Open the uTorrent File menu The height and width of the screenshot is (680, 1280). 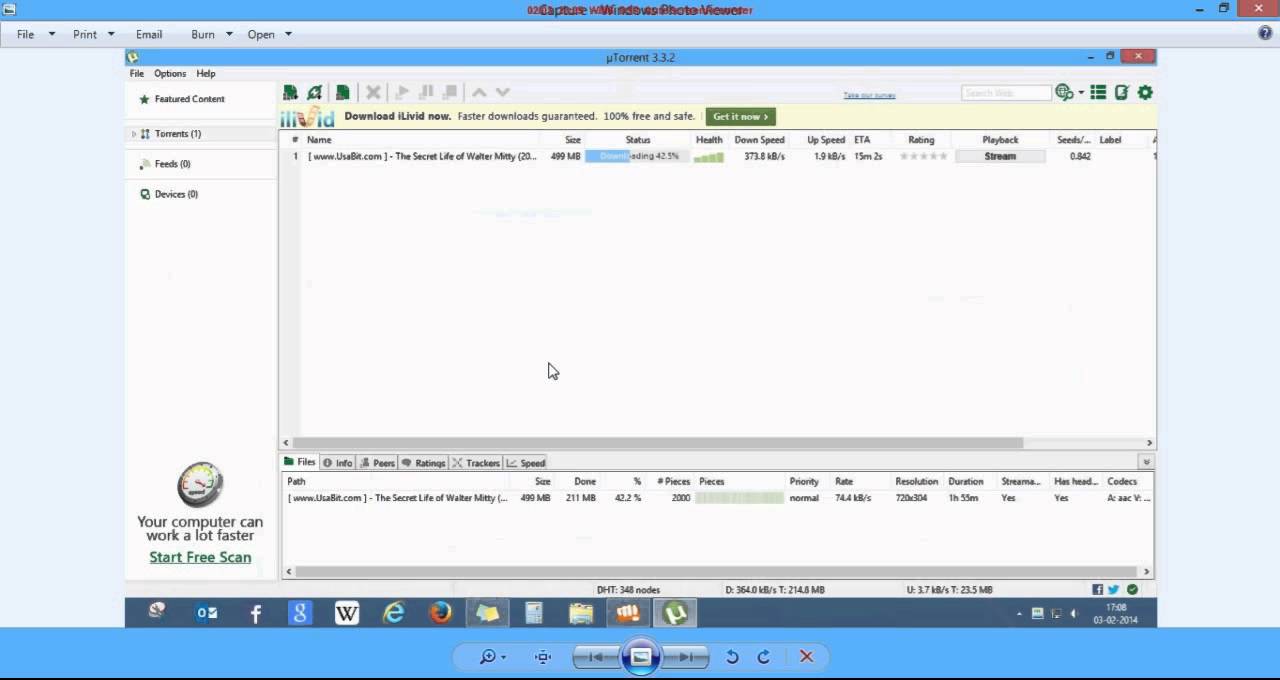click(136, 73)
